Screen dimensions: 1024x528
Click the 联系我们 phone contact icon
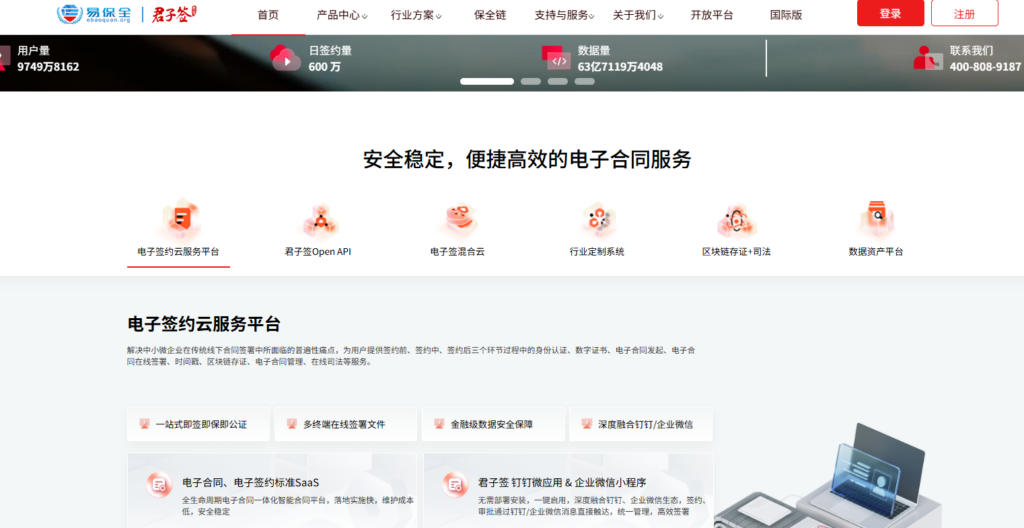click(928, 58)
